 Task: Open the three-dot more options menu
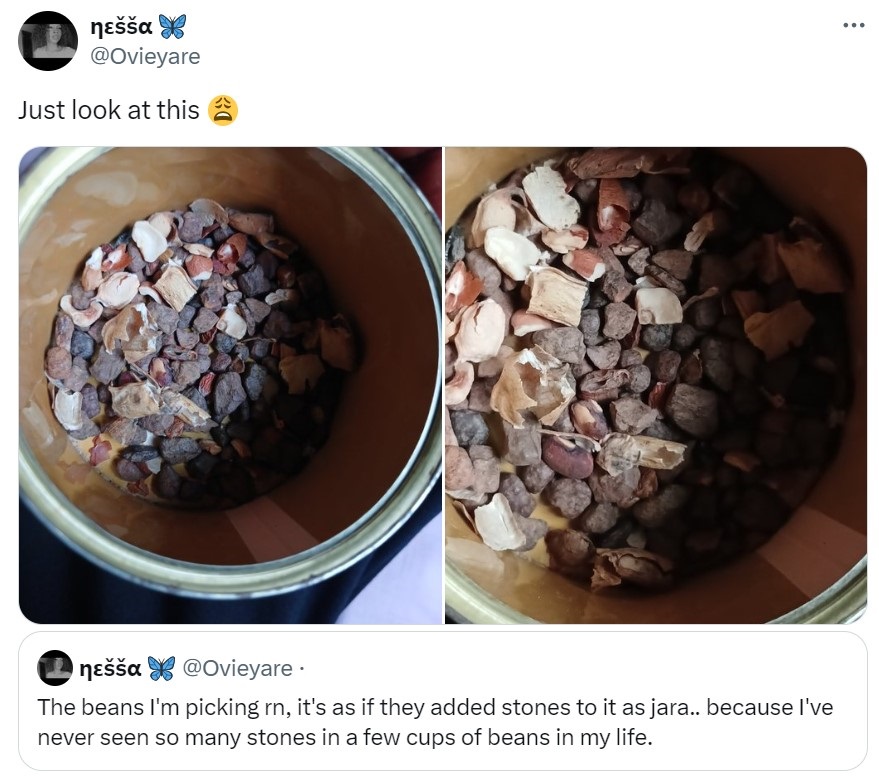pos(853,25)
